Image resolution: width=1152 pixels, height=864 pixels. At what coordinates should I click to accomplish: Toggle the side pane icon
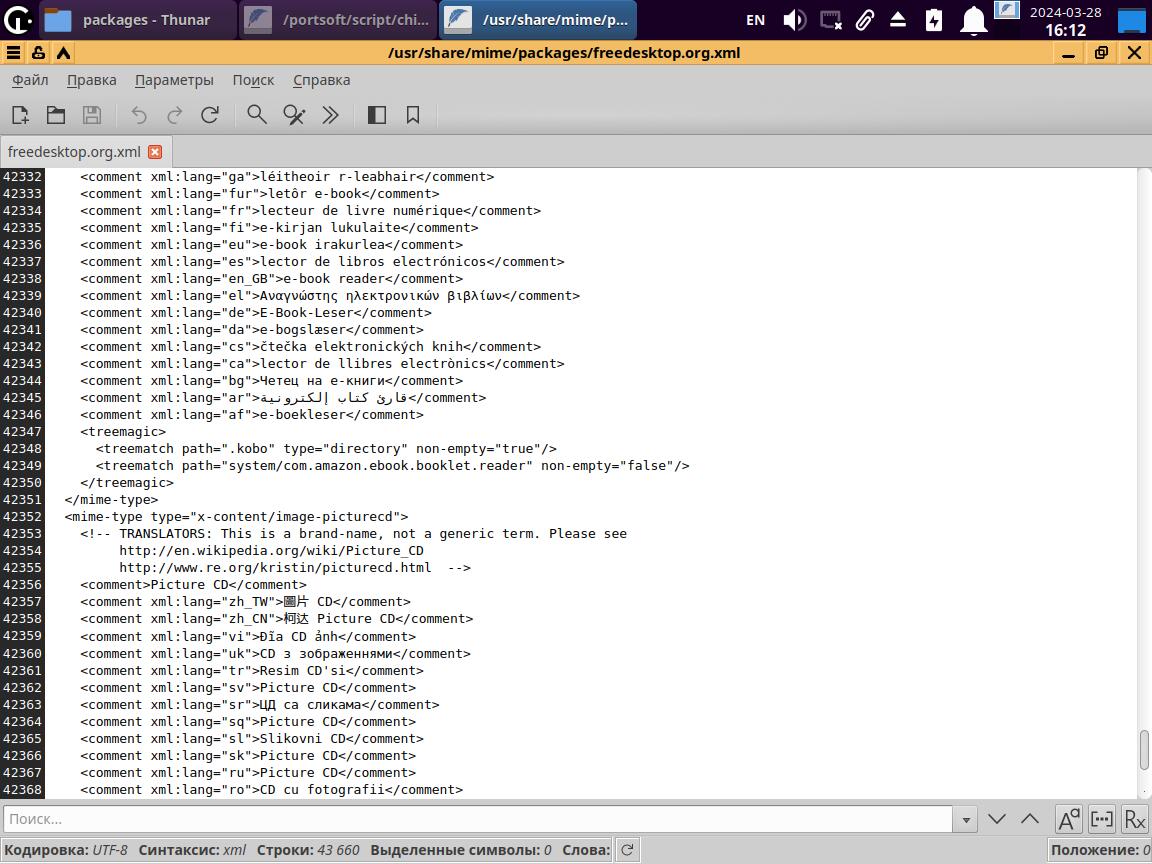pos(377,115)
